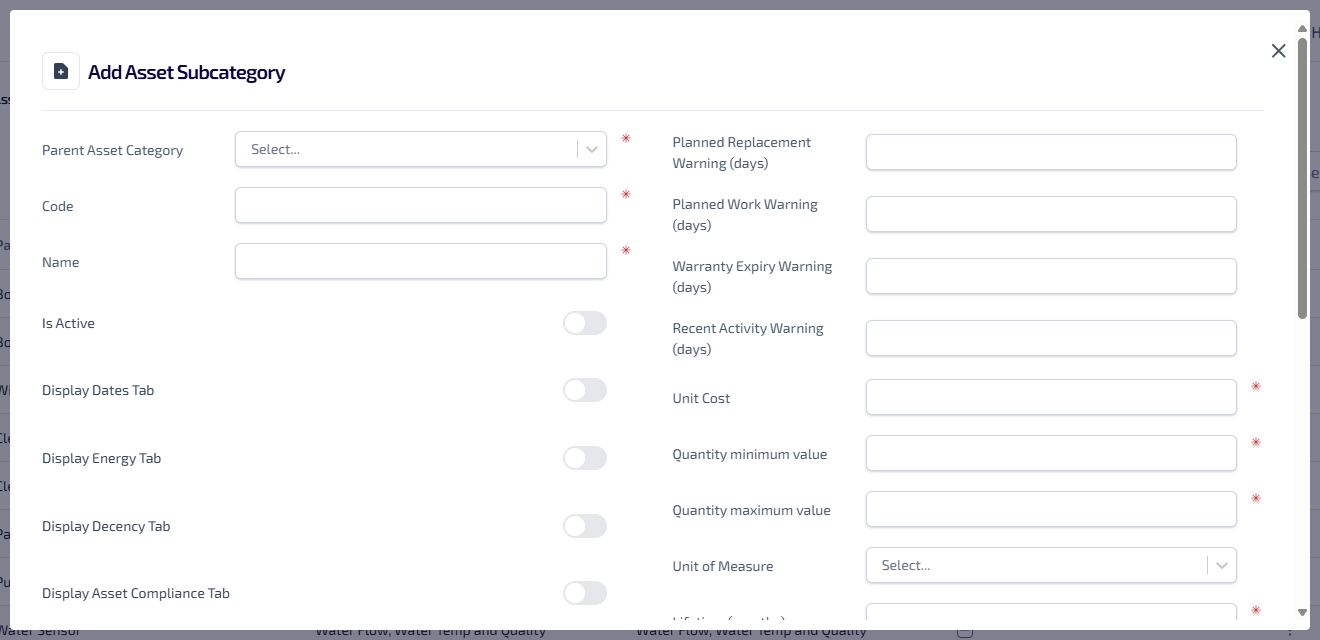Toggle the Is Active switch

(584, 323)
